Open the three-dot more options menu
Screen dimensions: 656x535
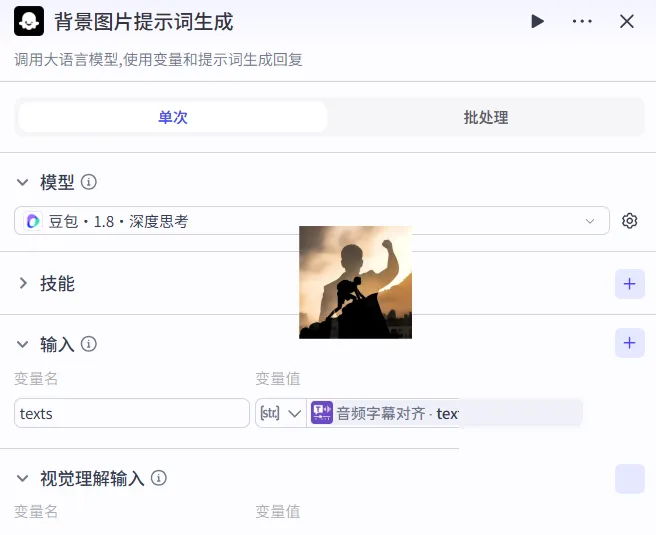[582, 21]
